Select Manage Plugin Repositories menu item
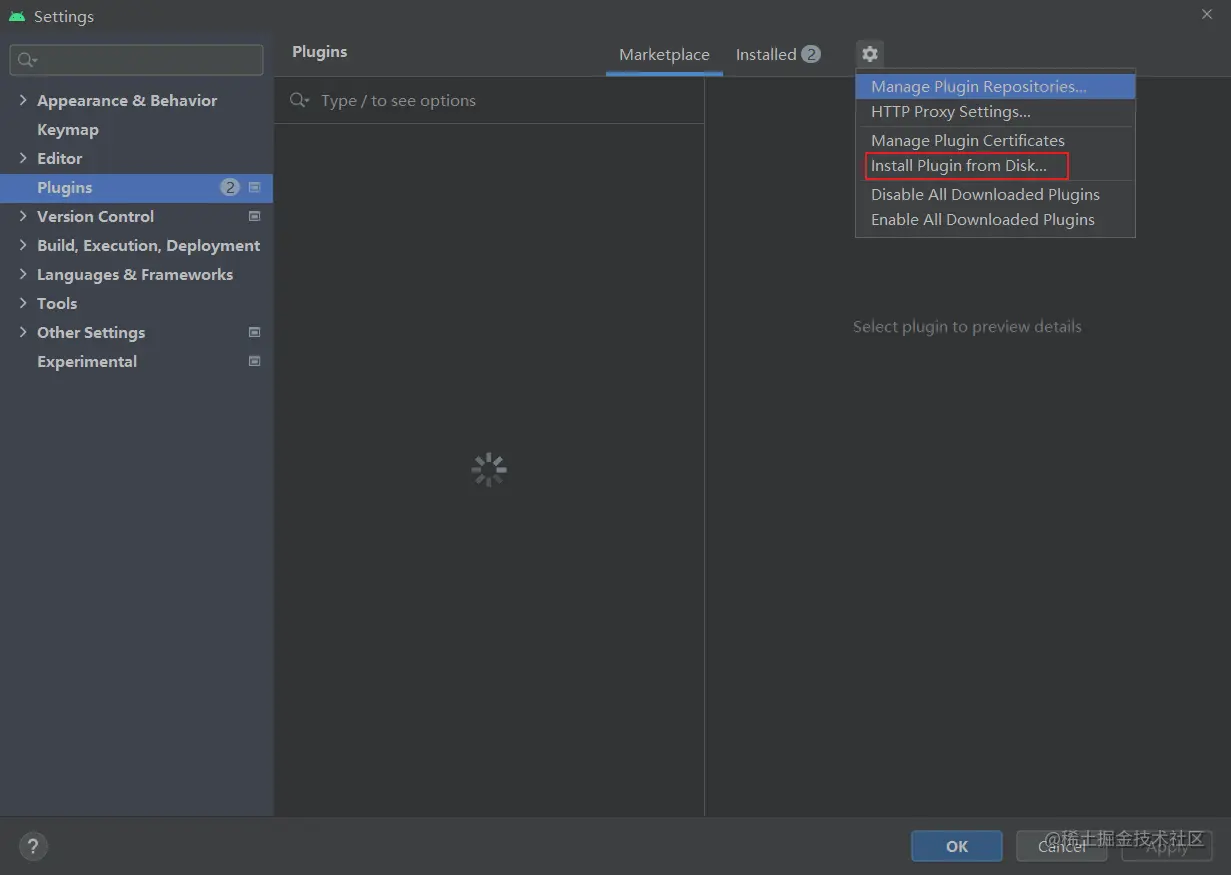Viewport: 1231px width, 875px height. 995,87
